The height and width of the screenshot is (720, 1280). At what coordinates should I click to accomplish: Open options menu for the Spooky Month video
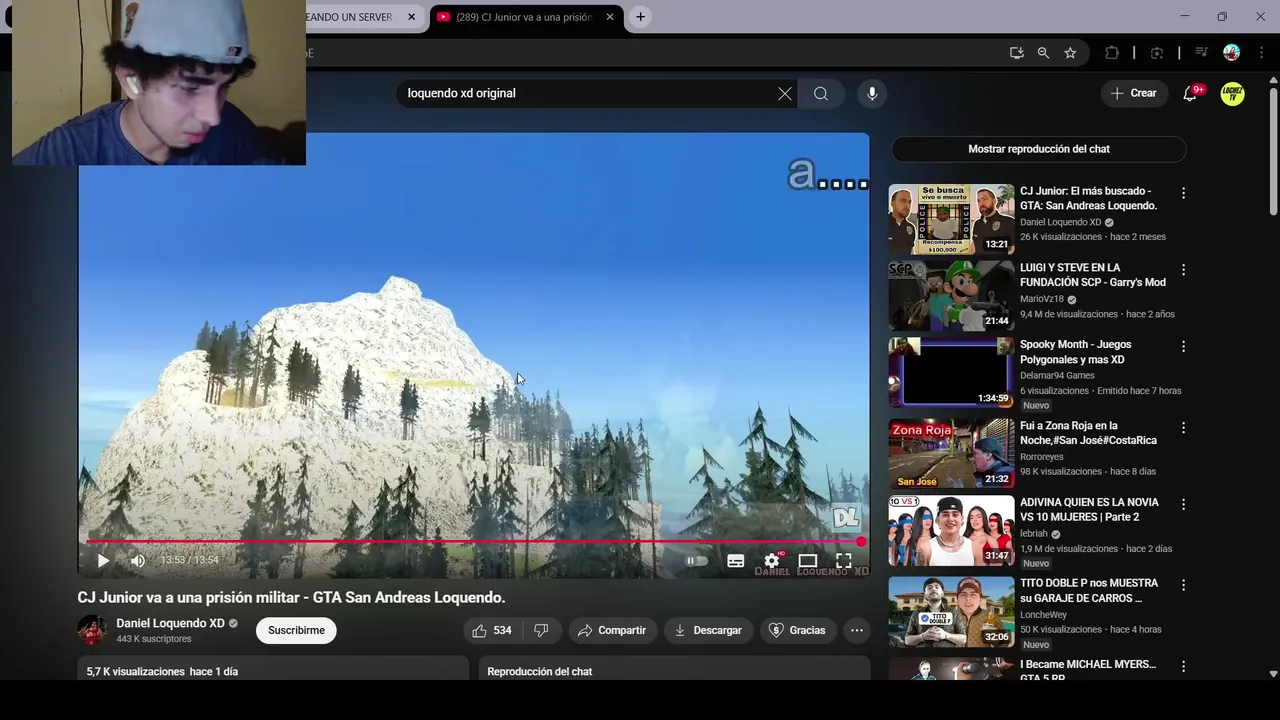[1183, 346]
